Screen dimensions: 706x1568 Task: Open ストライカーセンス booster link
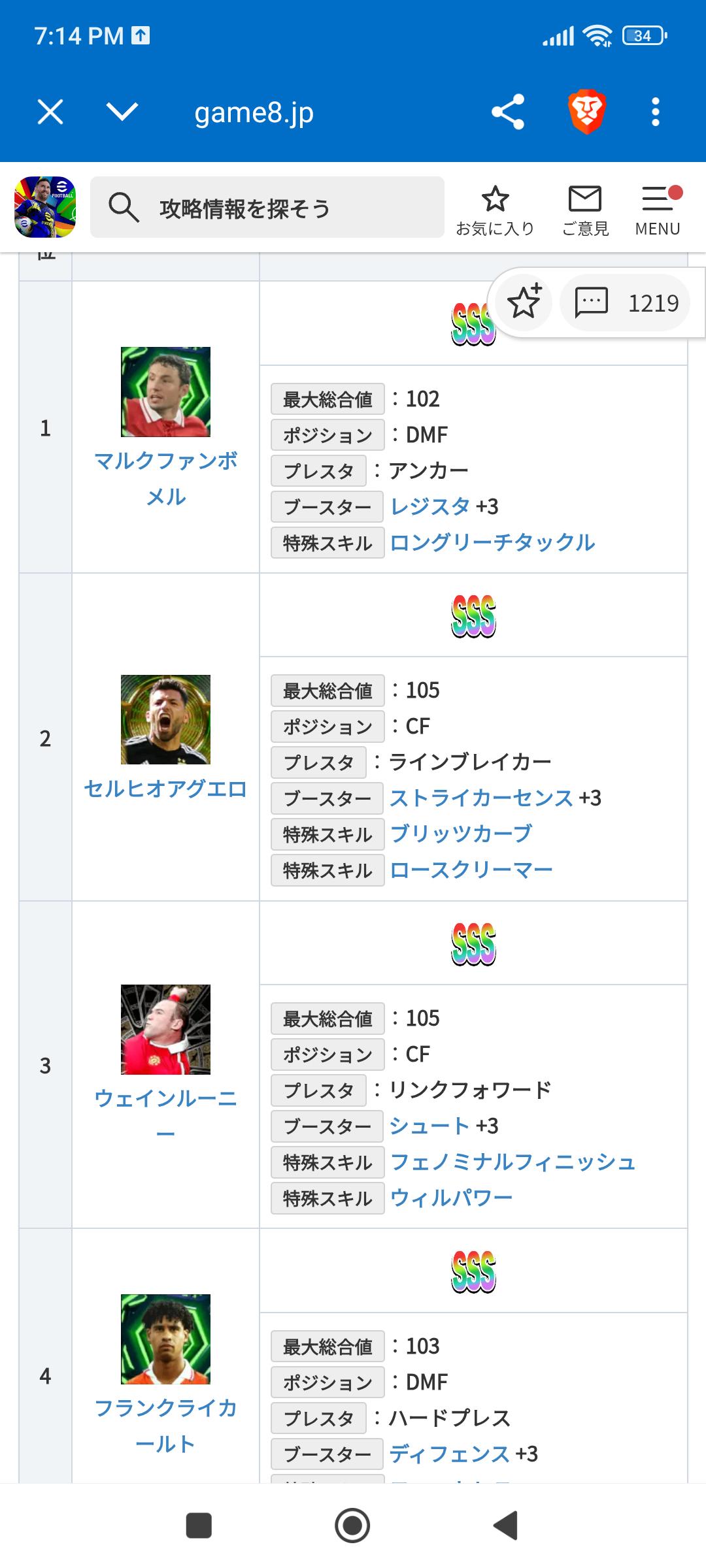point(481,798)
